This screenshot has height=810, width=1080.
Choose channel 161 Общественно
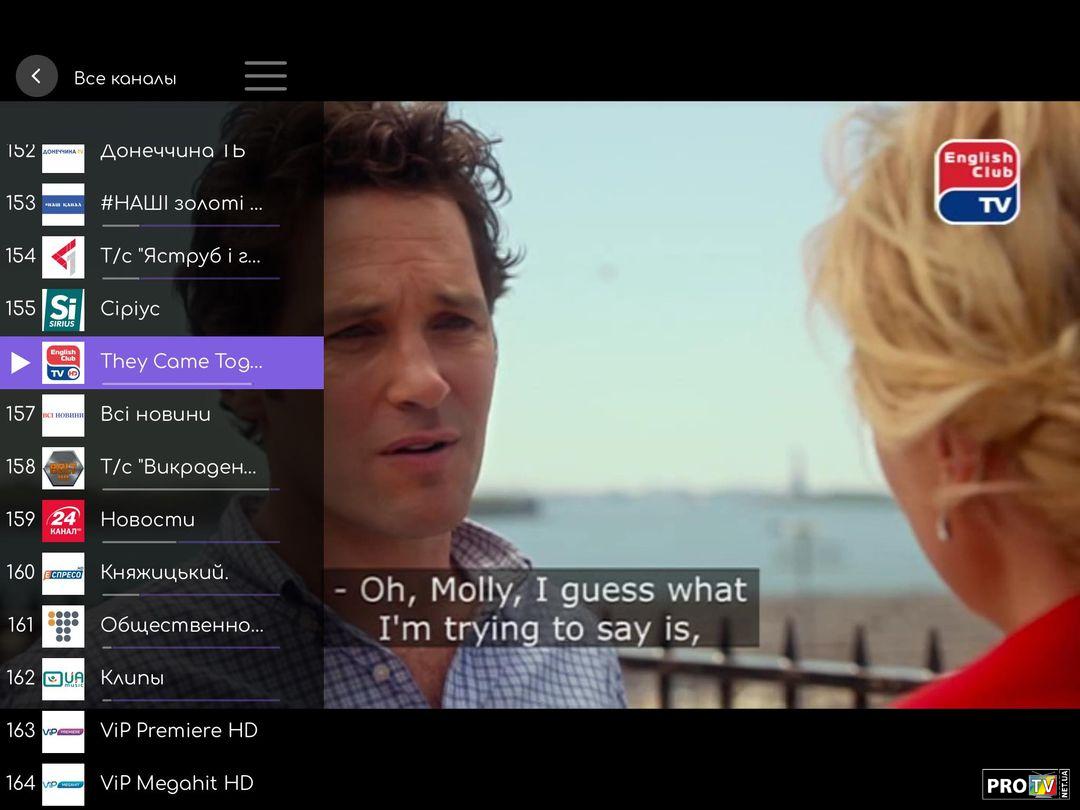(181, 625)
